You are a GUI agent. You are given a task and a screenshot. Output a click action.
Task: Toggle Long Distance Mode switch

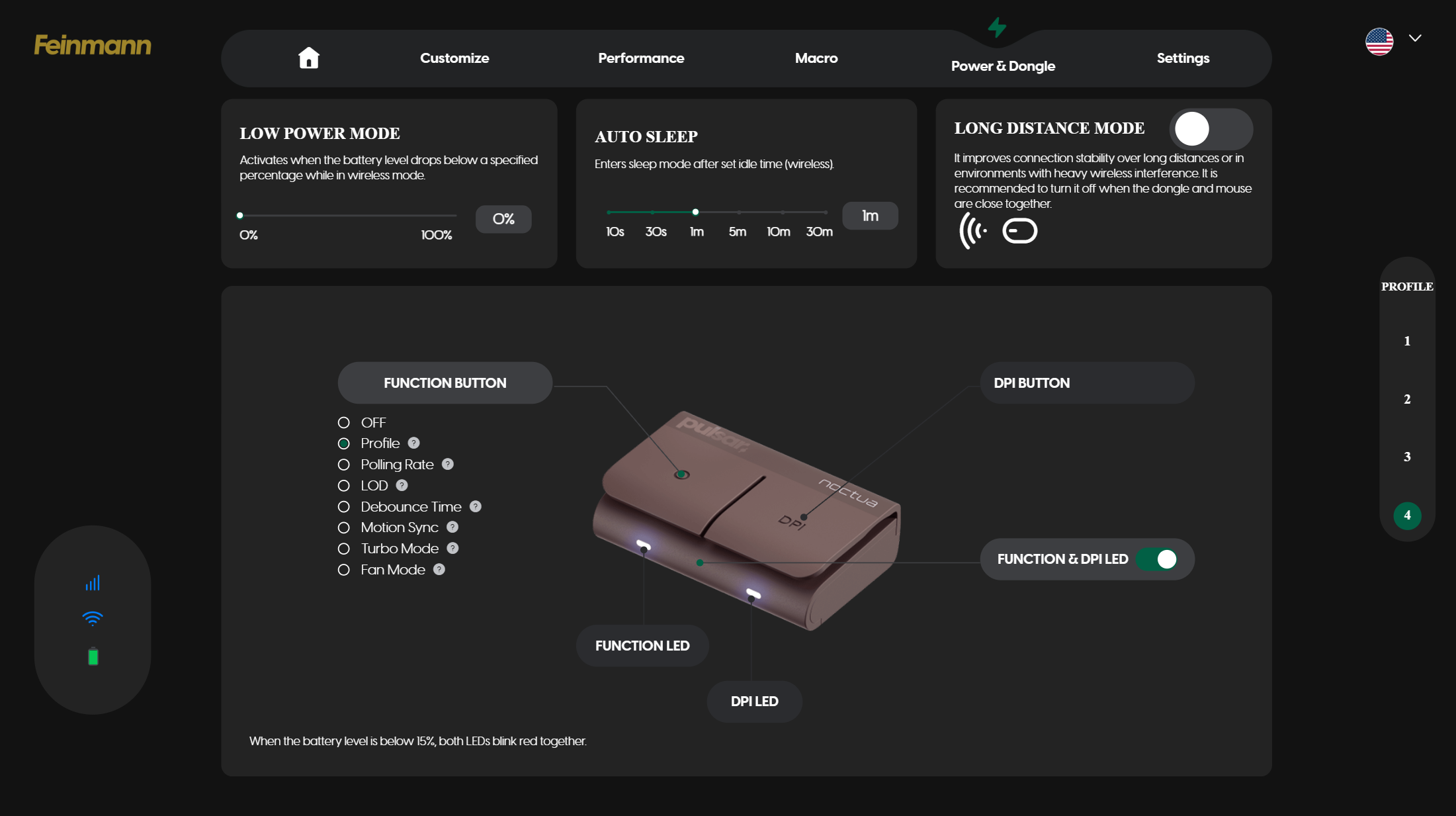point(1211,128)
